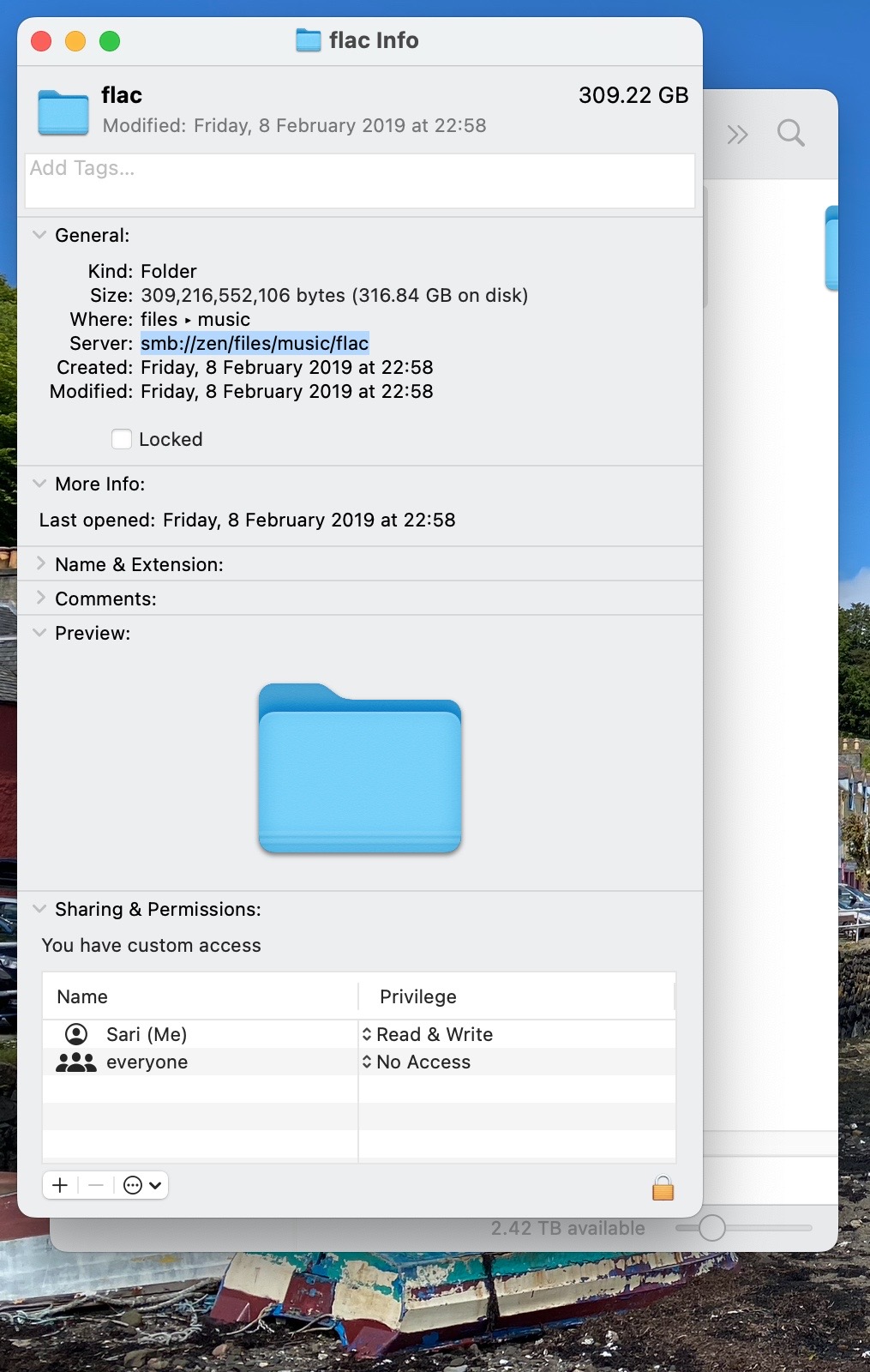Select the Sari (Me) user row
The image size is (870, 1372).
pos(146,1034)
